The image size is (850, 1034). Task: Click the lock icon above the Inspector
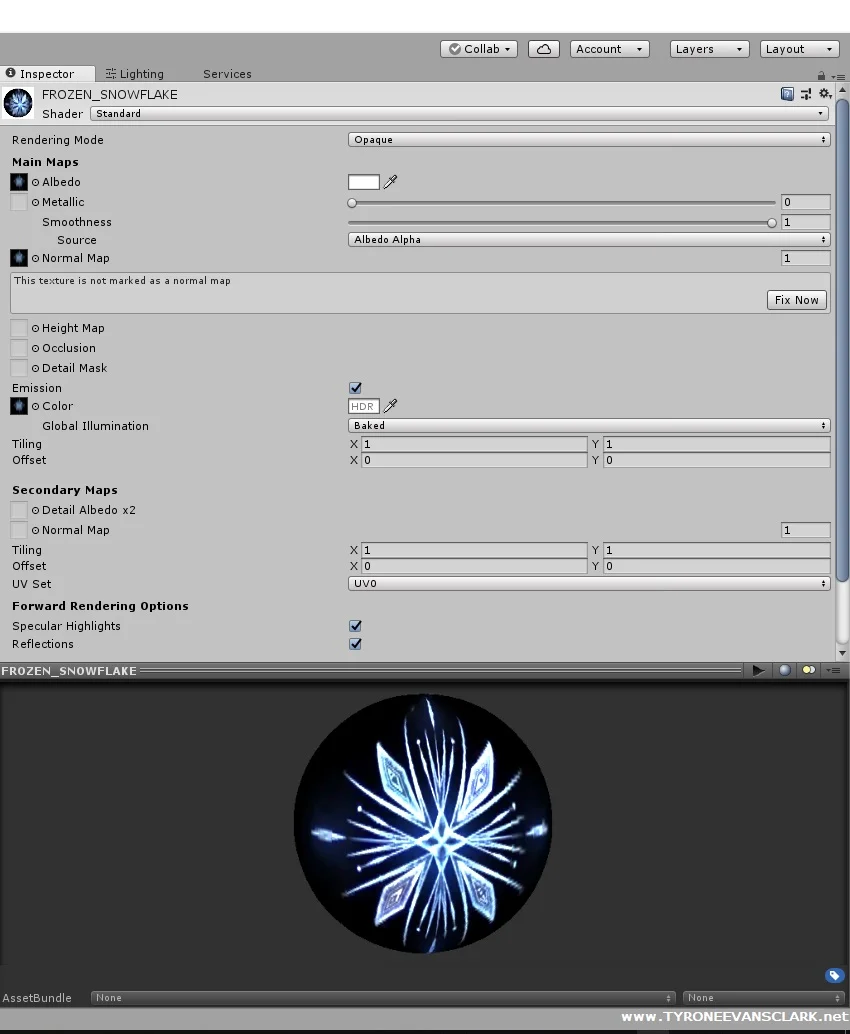(x=819, y=74)
